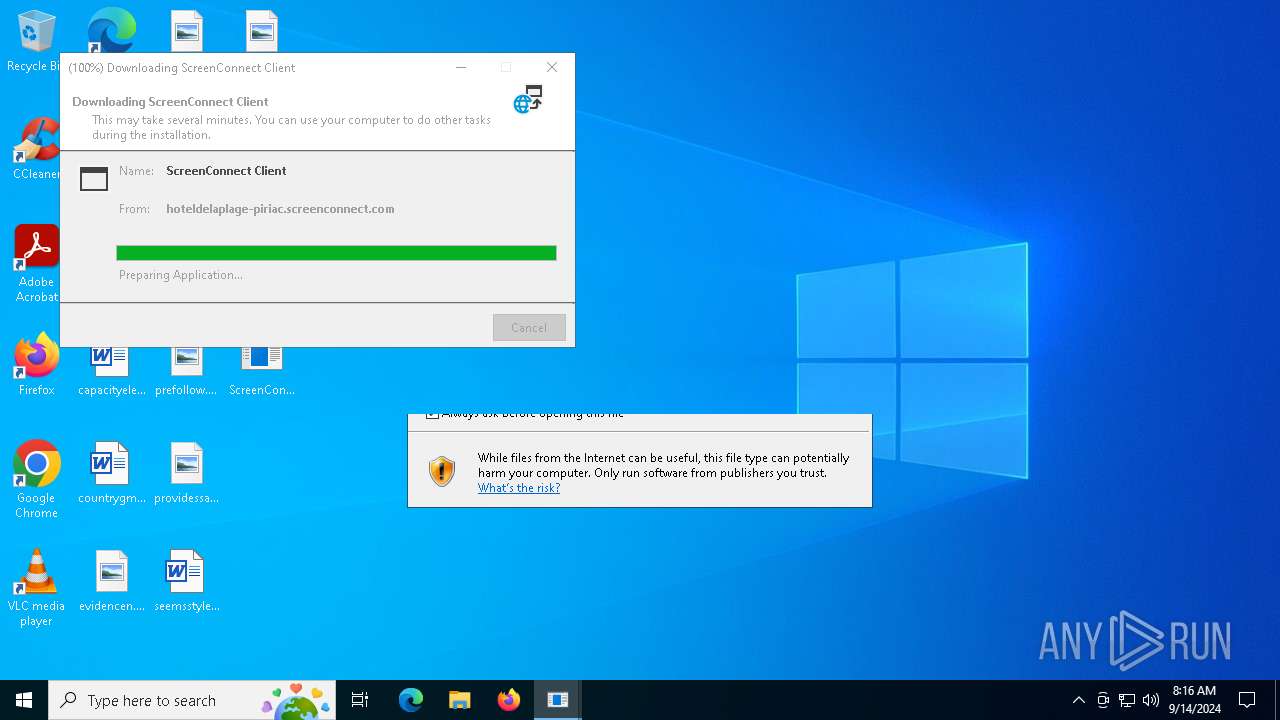Click the hoteldelaplage-piriac.screenconnect.com source text
Screen dimensions: 1280x720
tap(280, 209)
